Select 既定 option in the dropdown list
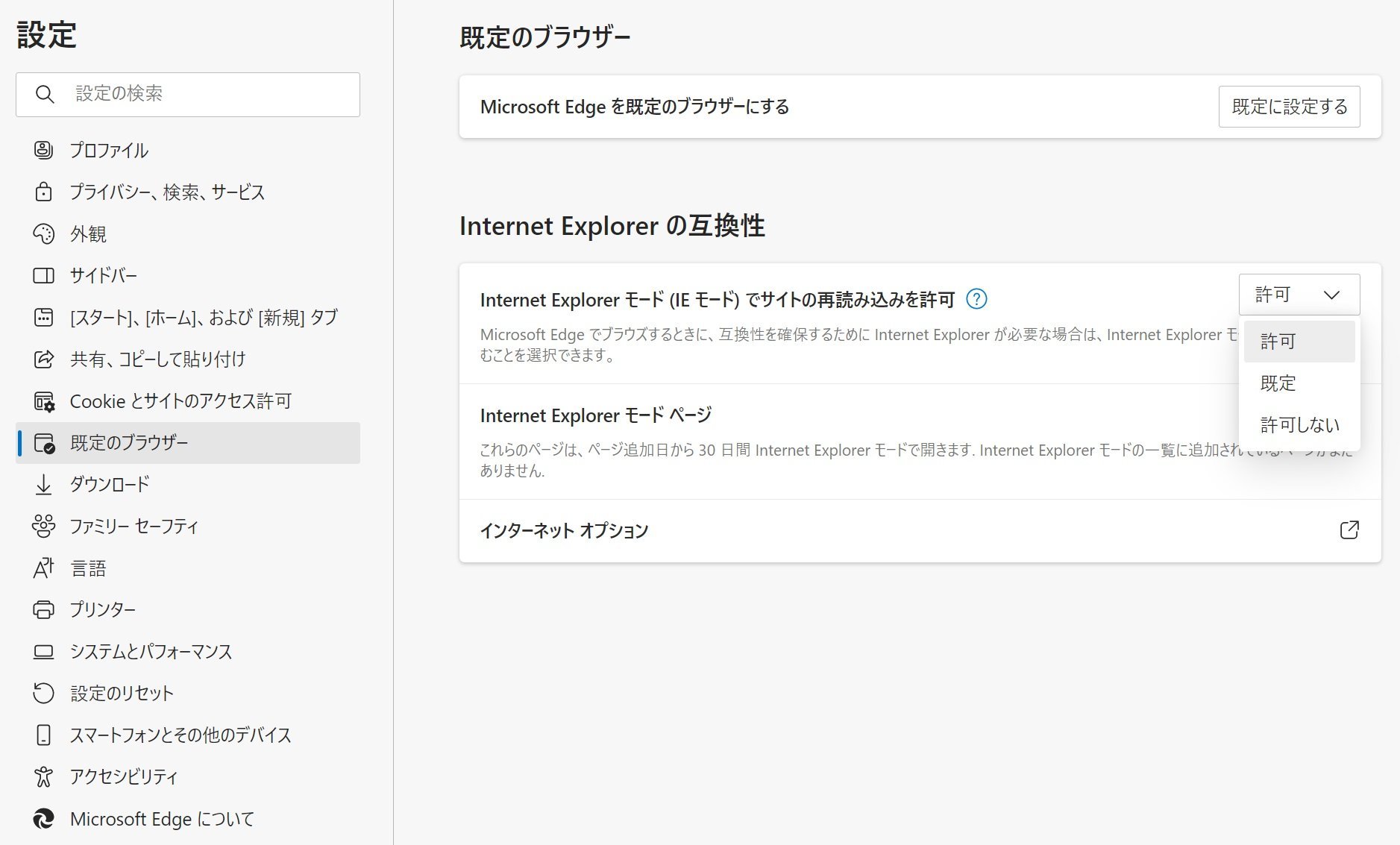The image size is (1400, 845). pos(1299,383)
